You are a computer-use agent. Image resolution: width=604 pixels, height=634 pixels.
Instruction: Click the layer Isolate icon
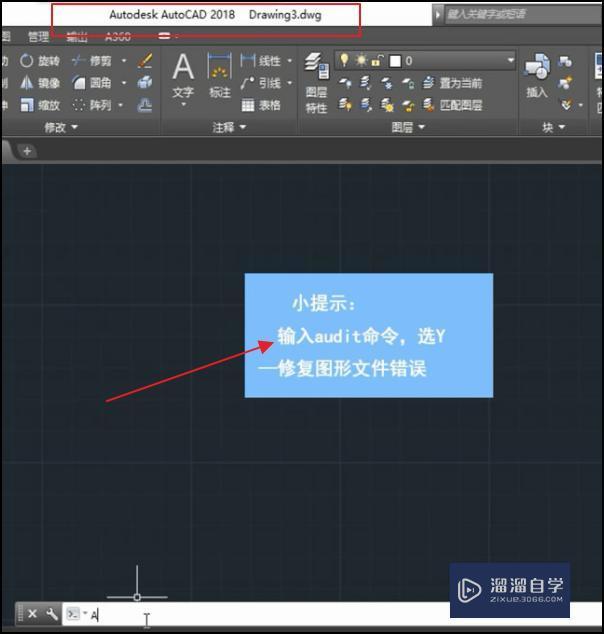click(366, 83)
